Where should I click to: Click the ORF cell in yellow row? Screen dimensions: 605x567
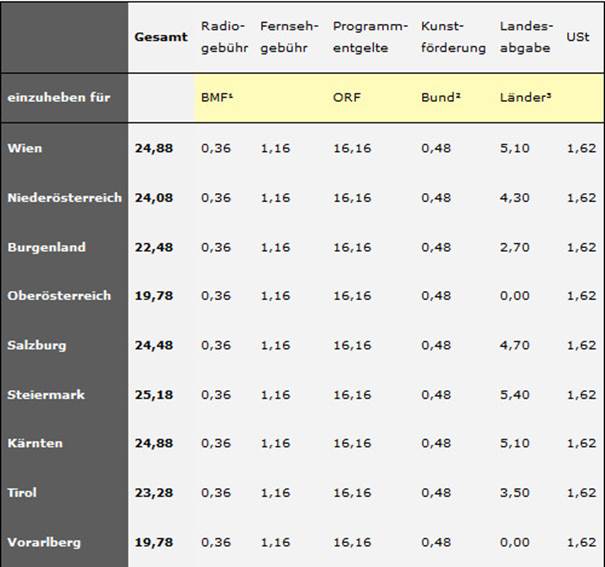click(345, 98)
